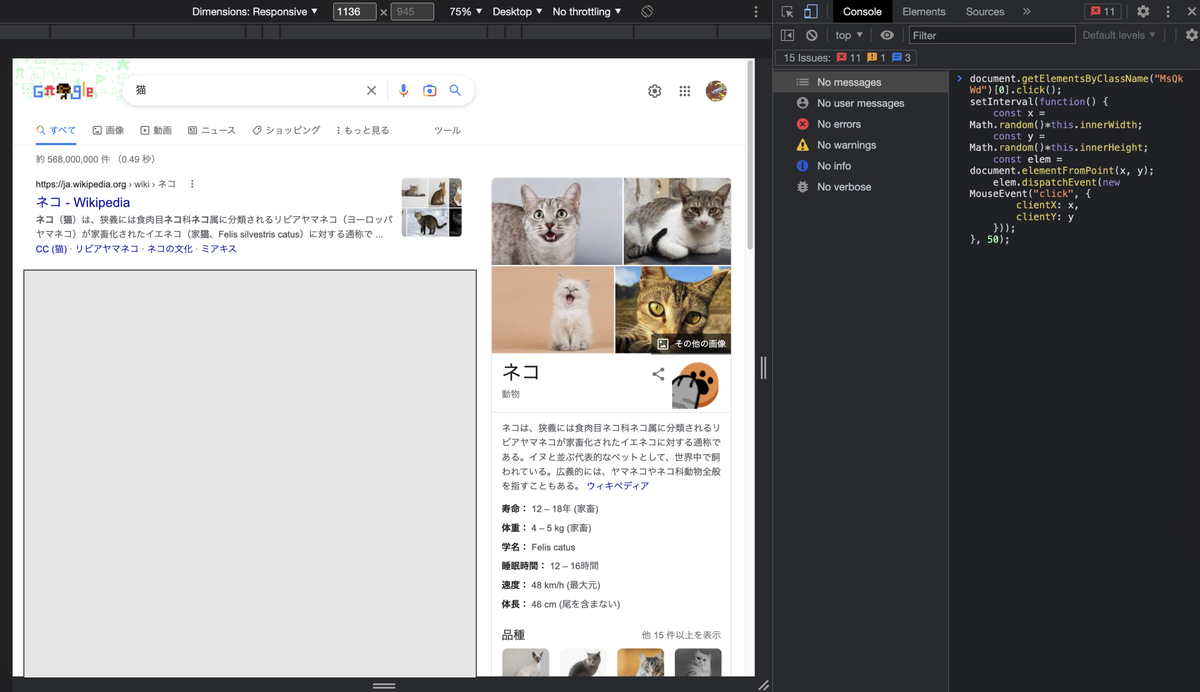Image resolution: width=1200 pixels, height=692 pixels.
Task: Open device toolbar three-dot options
Action: [755, 12]
